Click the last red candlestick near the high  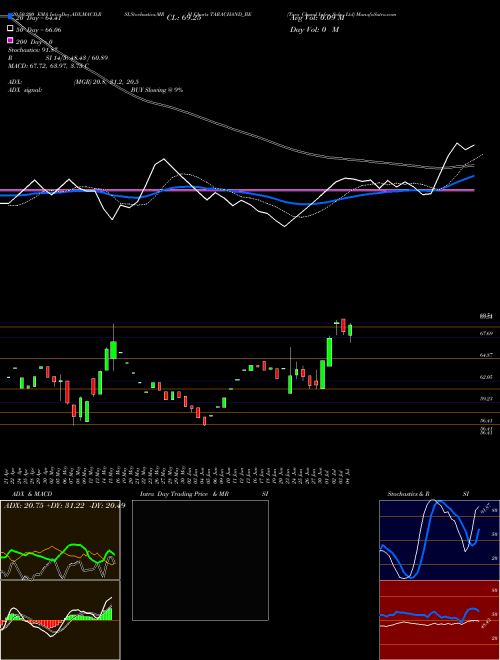pyautogui.click(x=343, y=325)
